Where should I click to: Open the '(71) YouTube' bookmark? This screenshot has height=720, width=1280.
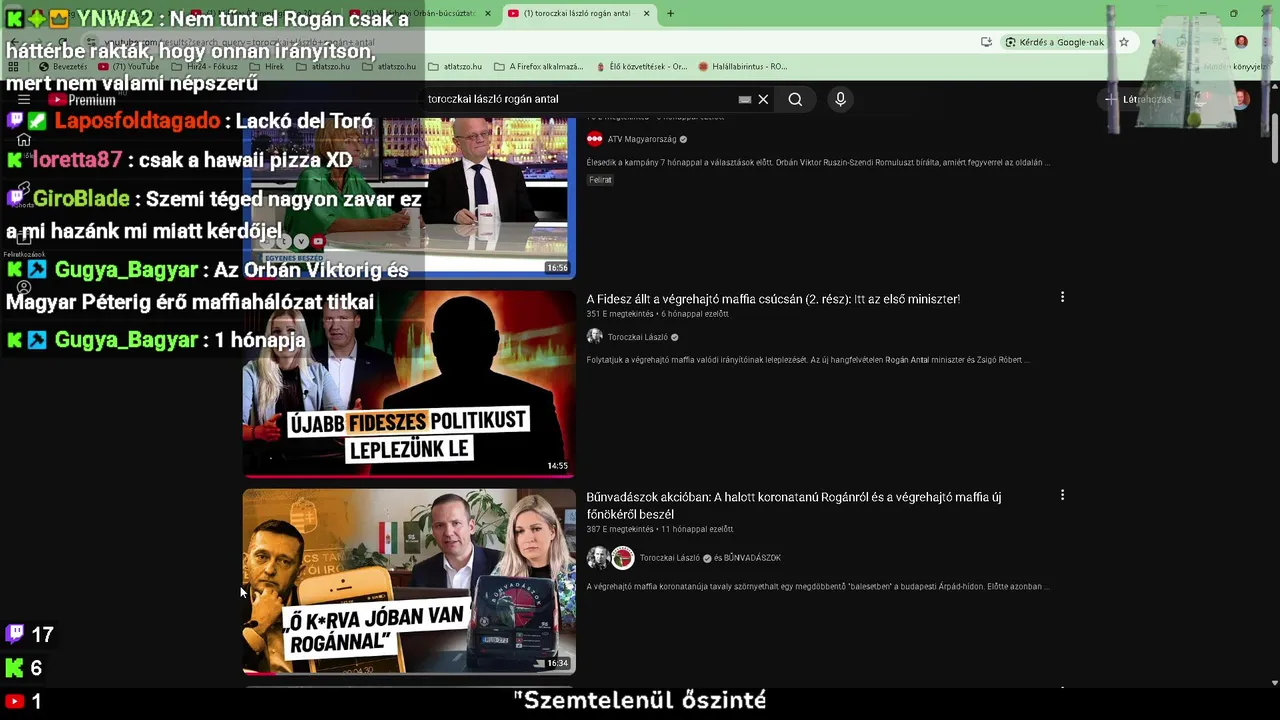point(129,66)
